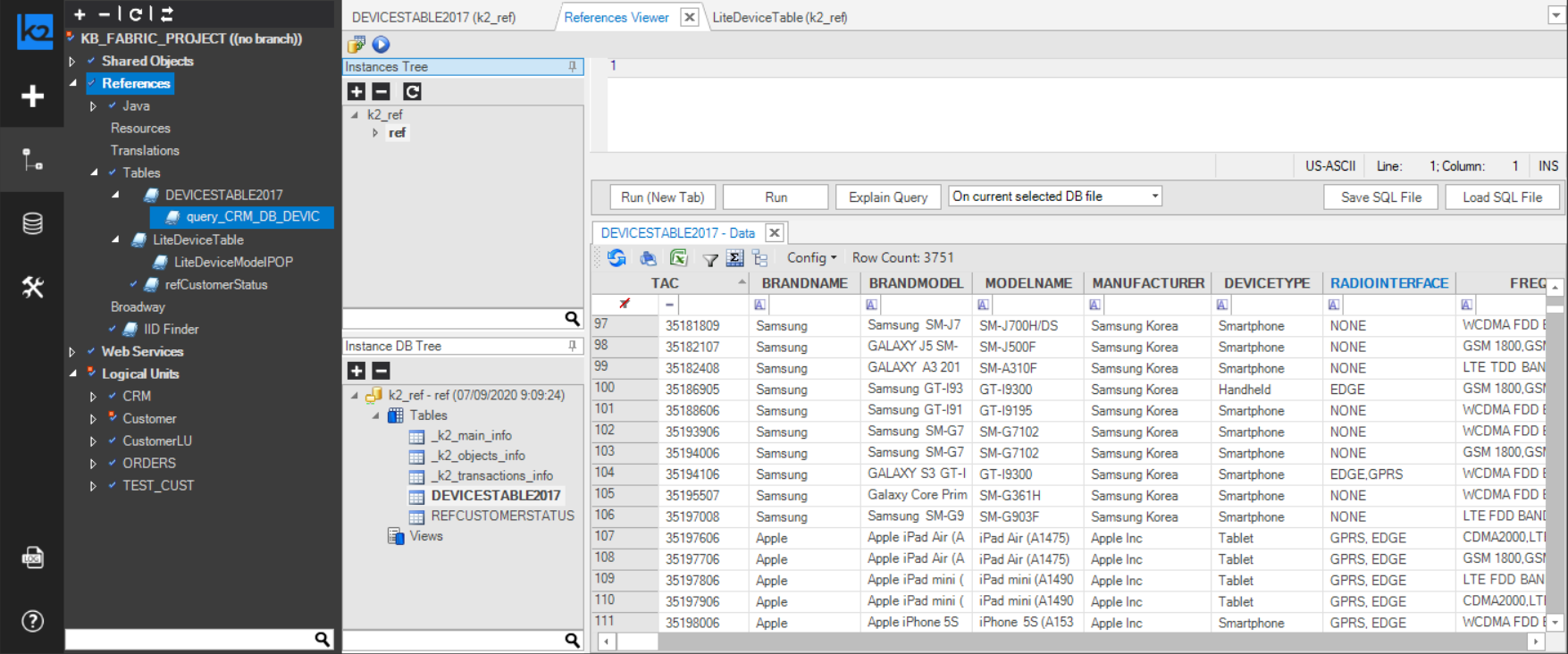Image resolution: width=1568 pixels, height=654 pixels.
Task: Expand the Shared Objects tree node
Action: click(72, 62)
